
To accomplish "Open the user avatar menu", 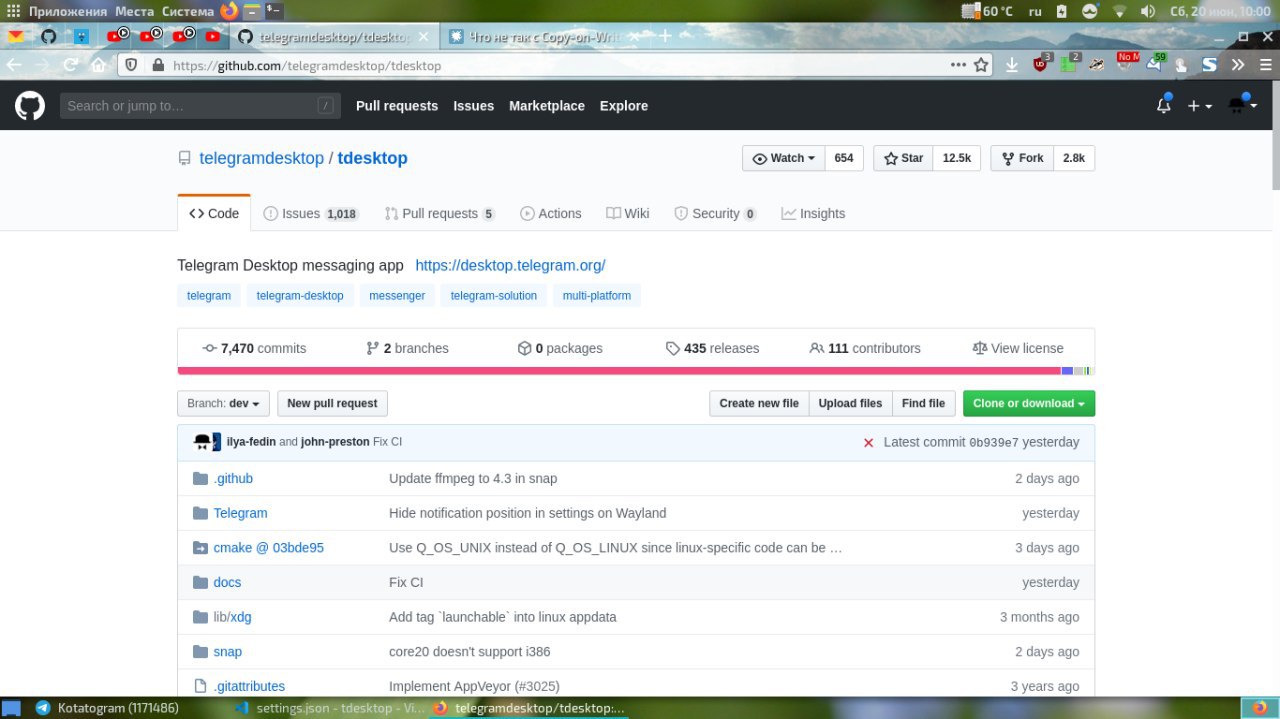I will coord(1242,105).
